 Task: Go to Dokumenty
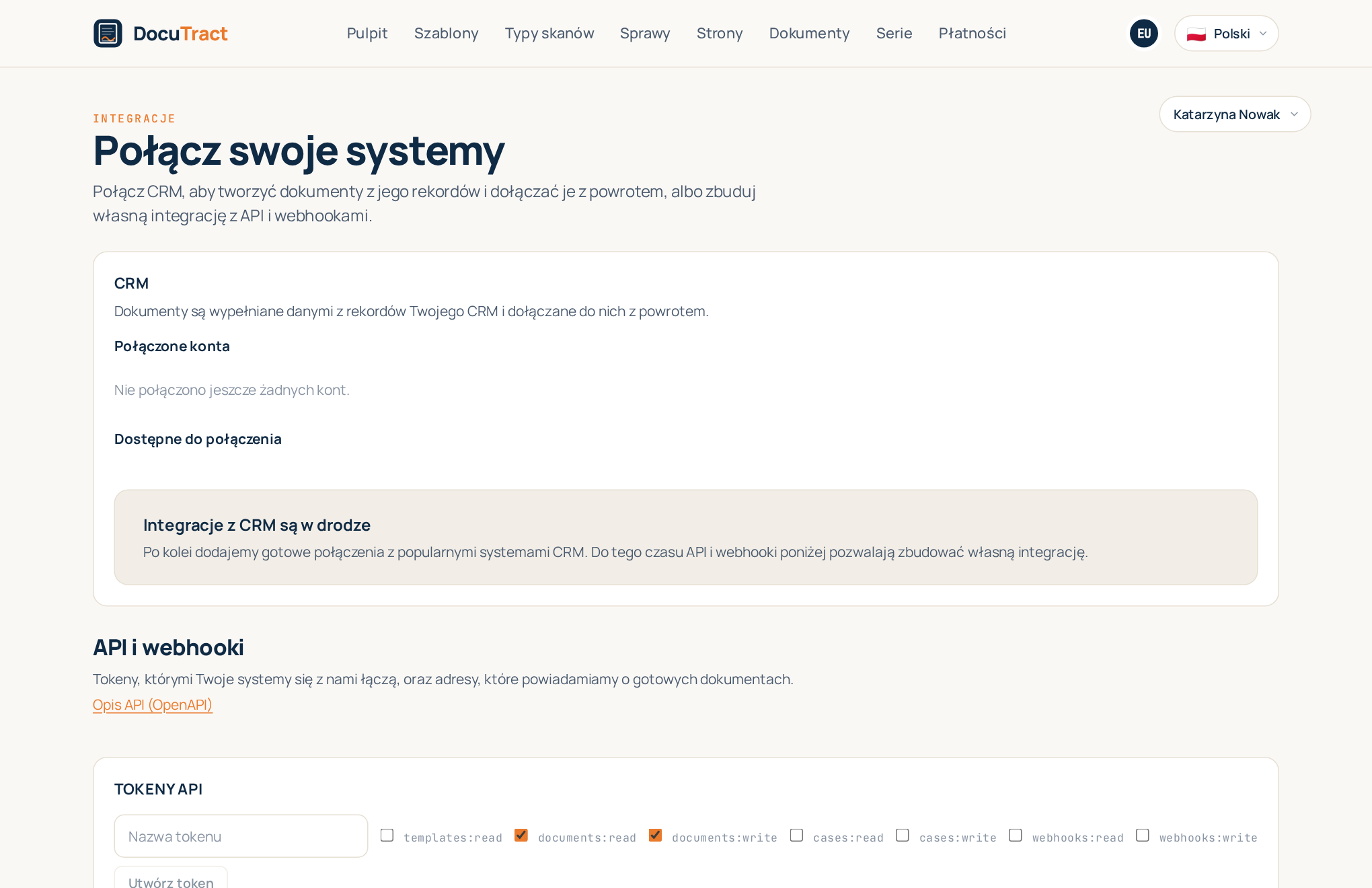point(809,33)
